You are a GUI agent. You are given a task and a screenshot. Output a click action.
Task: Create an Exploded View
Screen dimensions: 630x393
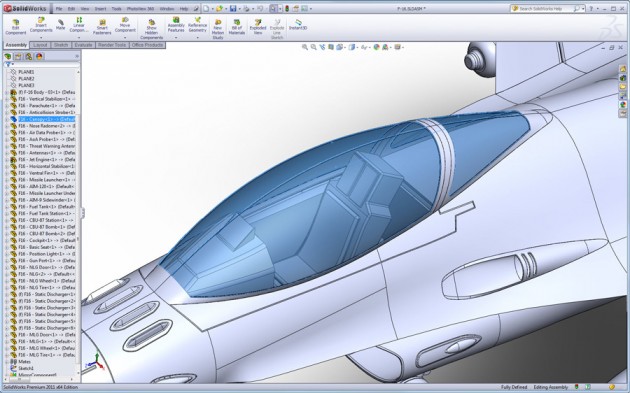(x=258, y=27)
